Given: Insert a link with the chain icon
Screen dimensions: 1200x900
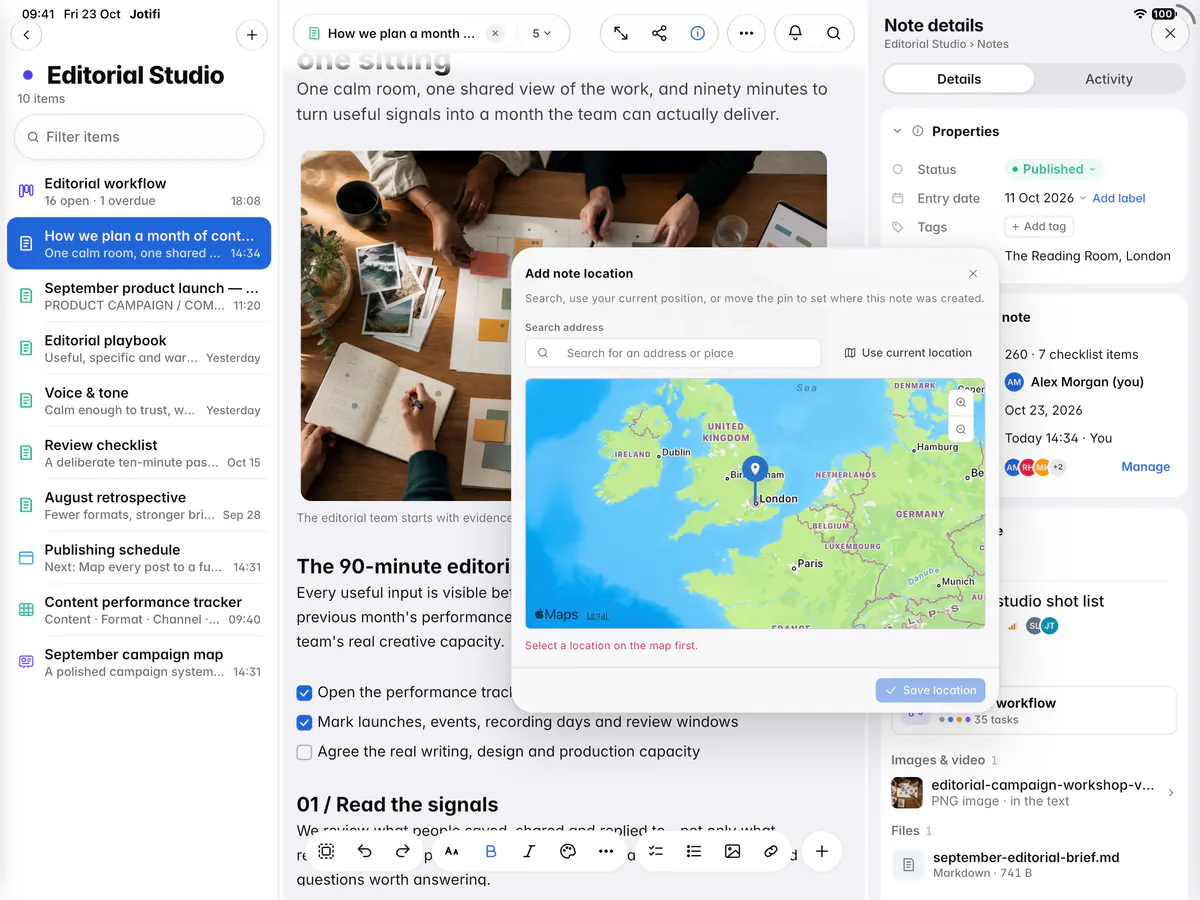Looking at the screenshot, I should 771,851.
